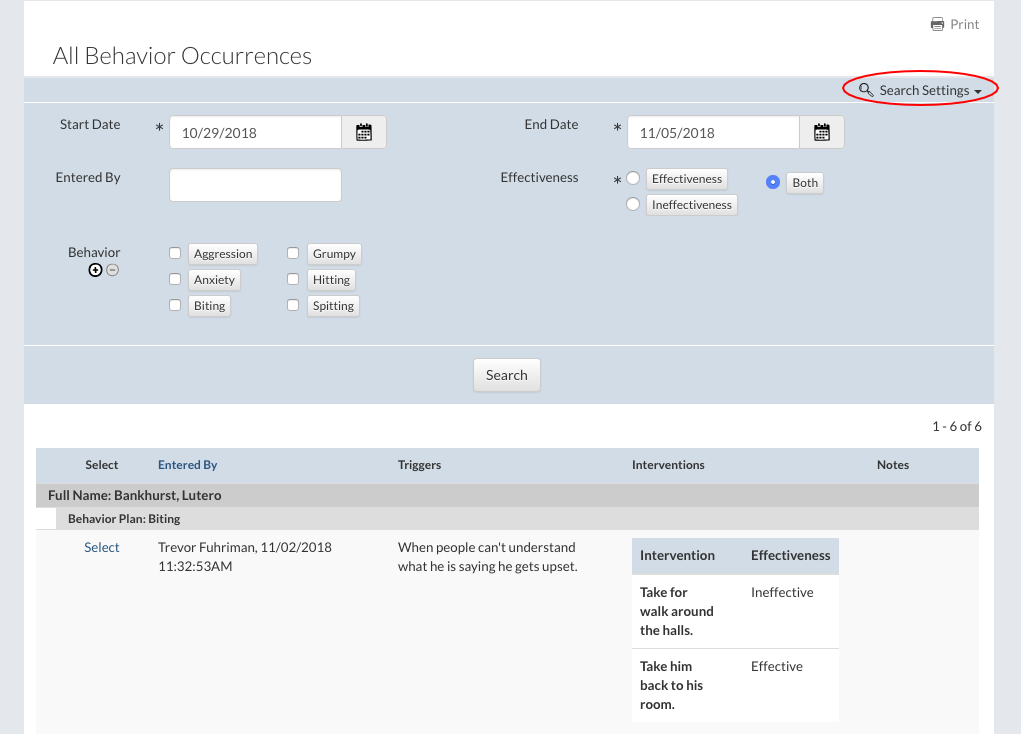Select the Effectiveness radio button
This screenshot has height=734, width=1021.
pyautogui.click(x=633, y=179)
